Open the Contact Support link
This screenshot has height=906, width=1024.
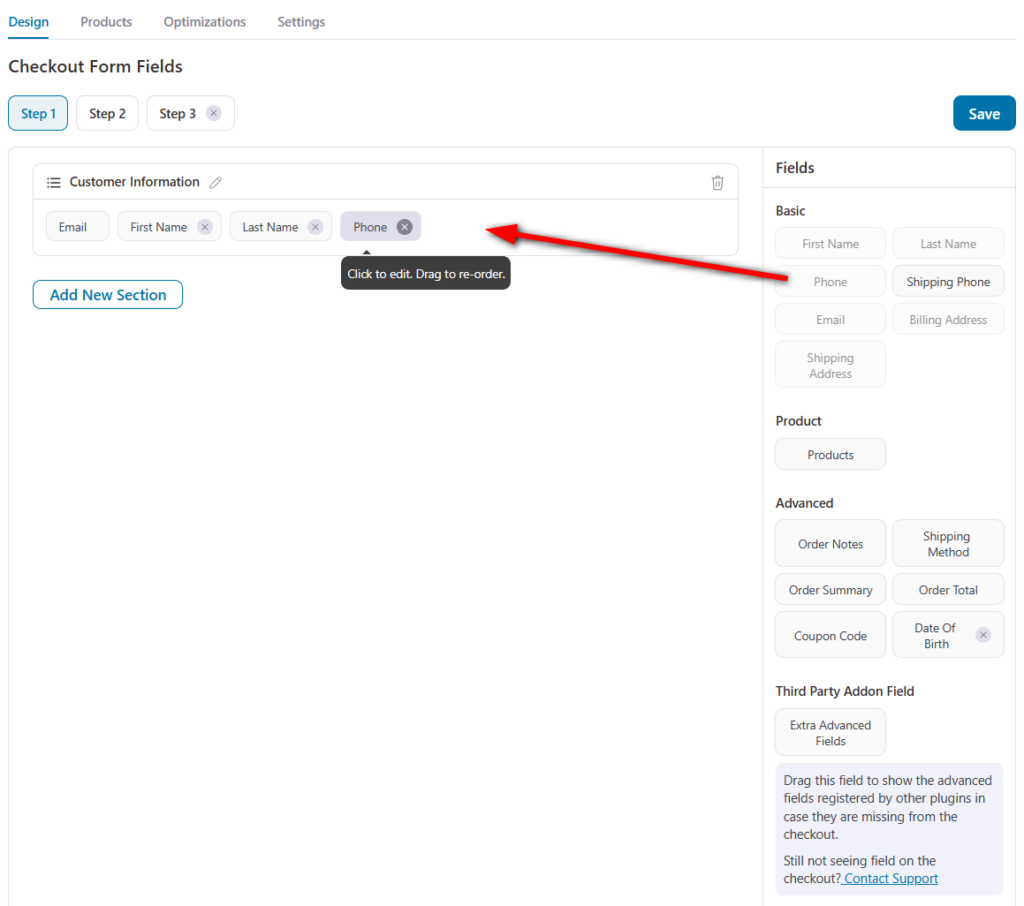pos(889,878)
